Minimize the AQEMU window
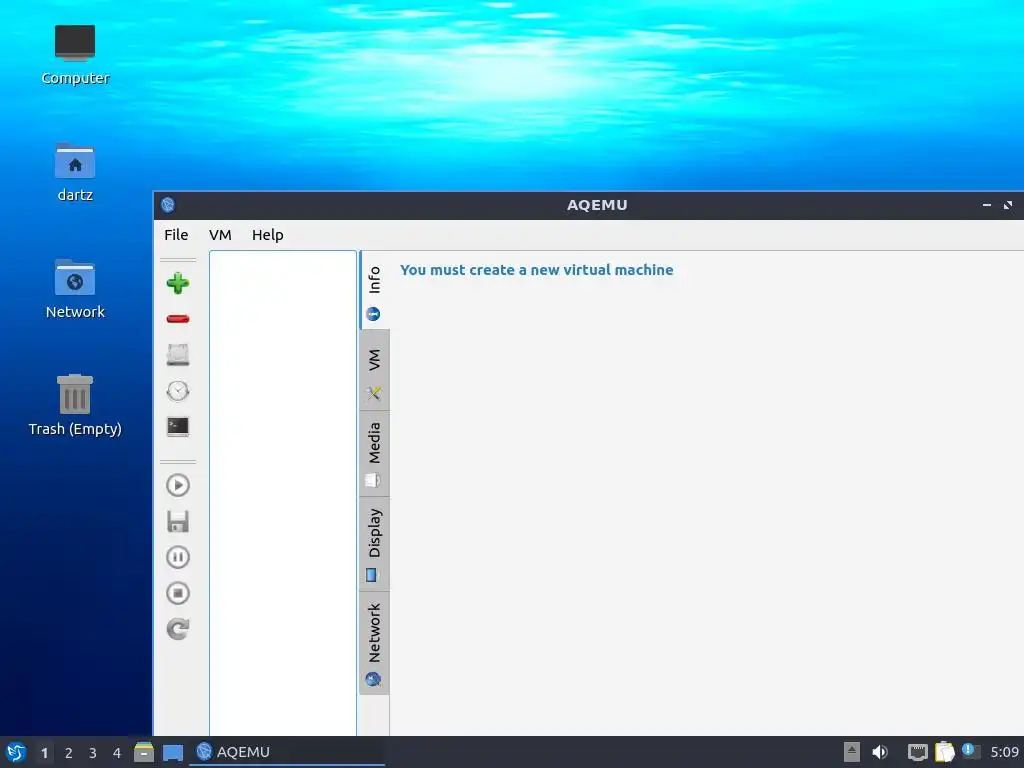 coord(987,205)
